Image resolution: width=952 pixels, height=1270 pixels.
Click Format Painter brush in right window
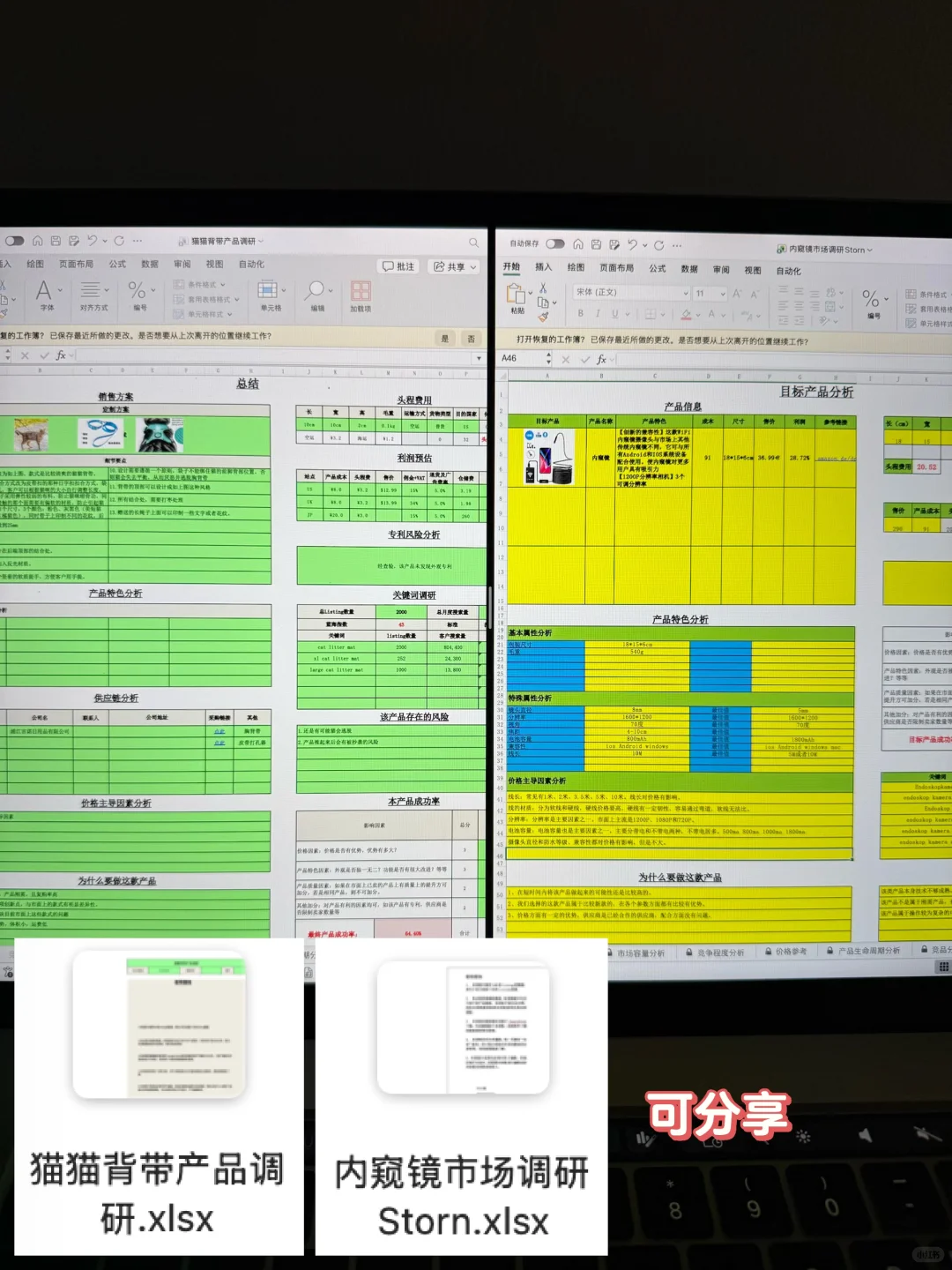[543, 317]
